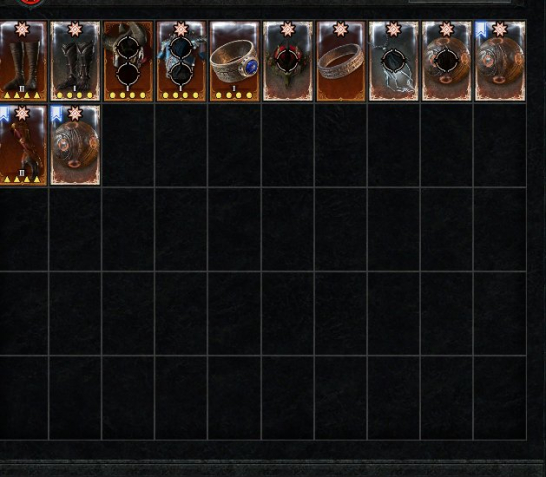Click the blue ribbon on the red second-row item
This screenshot has width=546, height=477.
(3, 114)
